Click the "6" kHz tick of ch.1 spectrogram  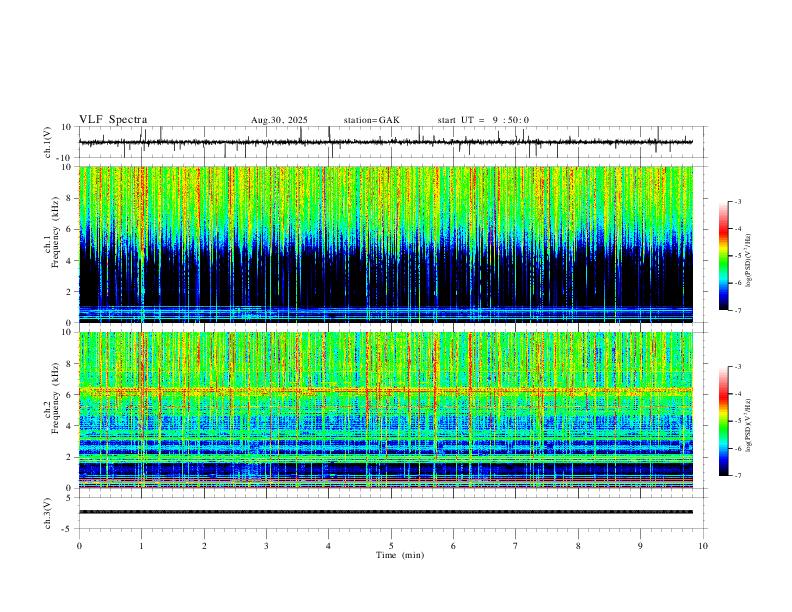tap(70, 229)
